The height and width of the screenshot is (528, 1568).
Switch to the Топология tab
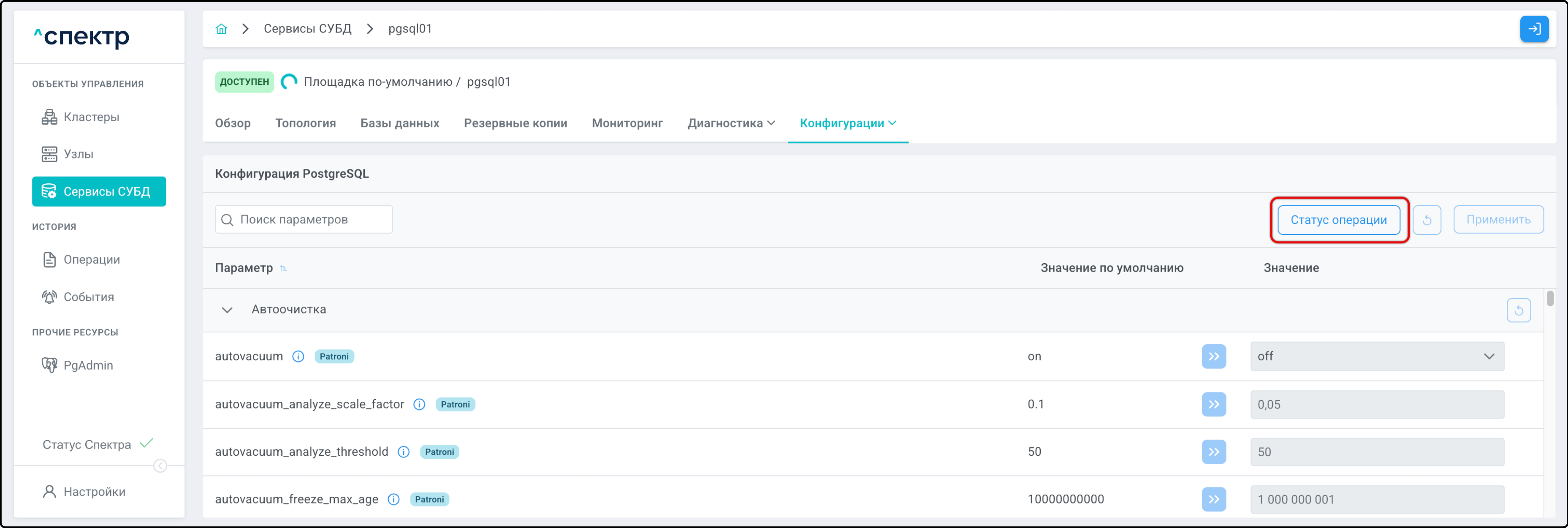pos(305,123)
